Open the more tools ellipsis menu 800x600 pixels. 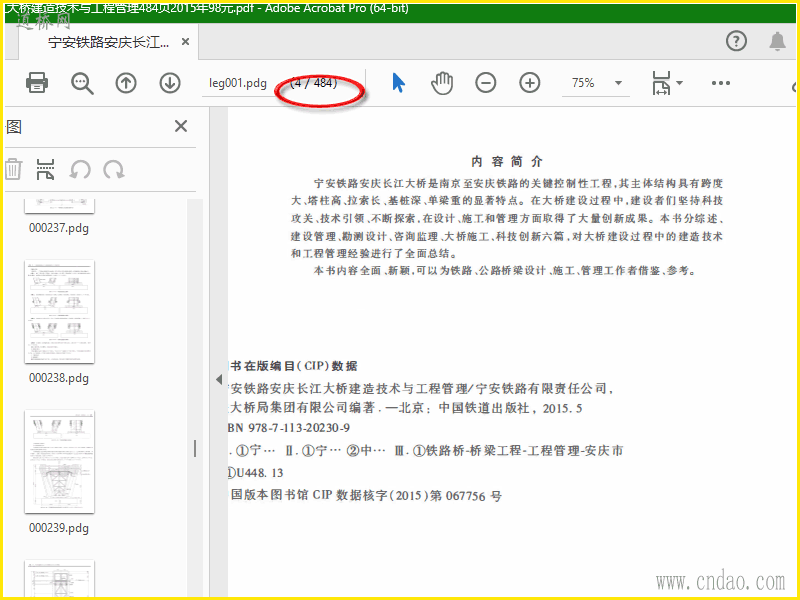(720, 83)
